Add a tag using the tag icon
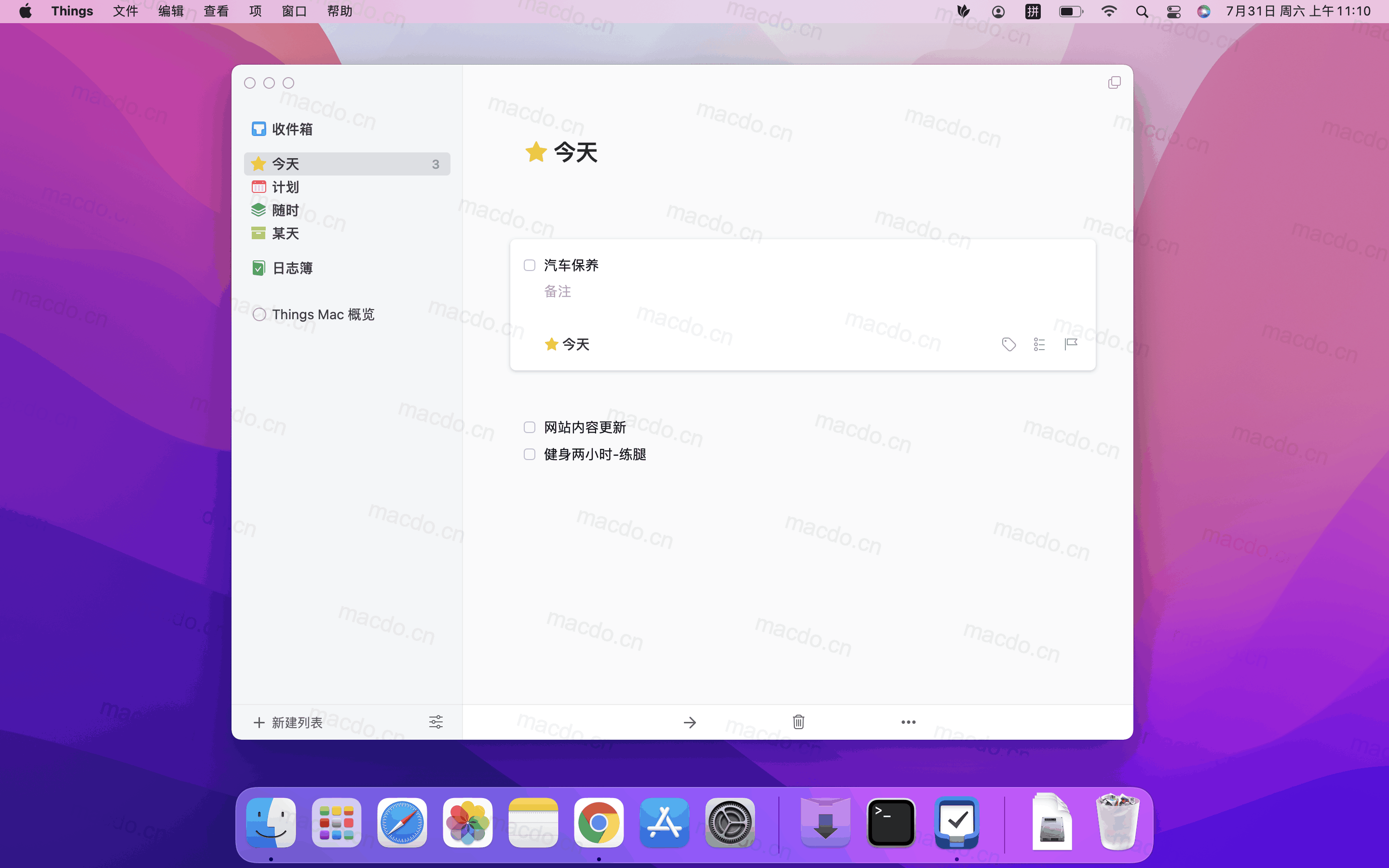Screen dimensions: 1389x868 1008,344
